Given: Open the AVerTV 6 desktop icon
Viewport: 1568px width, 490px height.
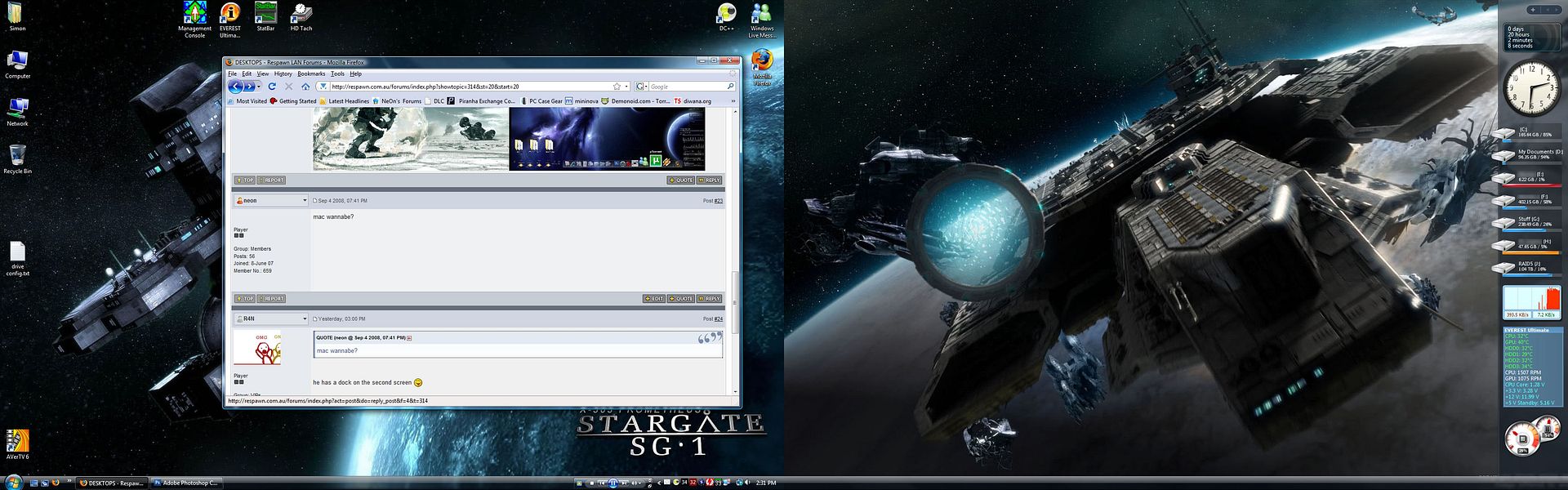Looking at the screenshot, I should click(x=17, y=445).
